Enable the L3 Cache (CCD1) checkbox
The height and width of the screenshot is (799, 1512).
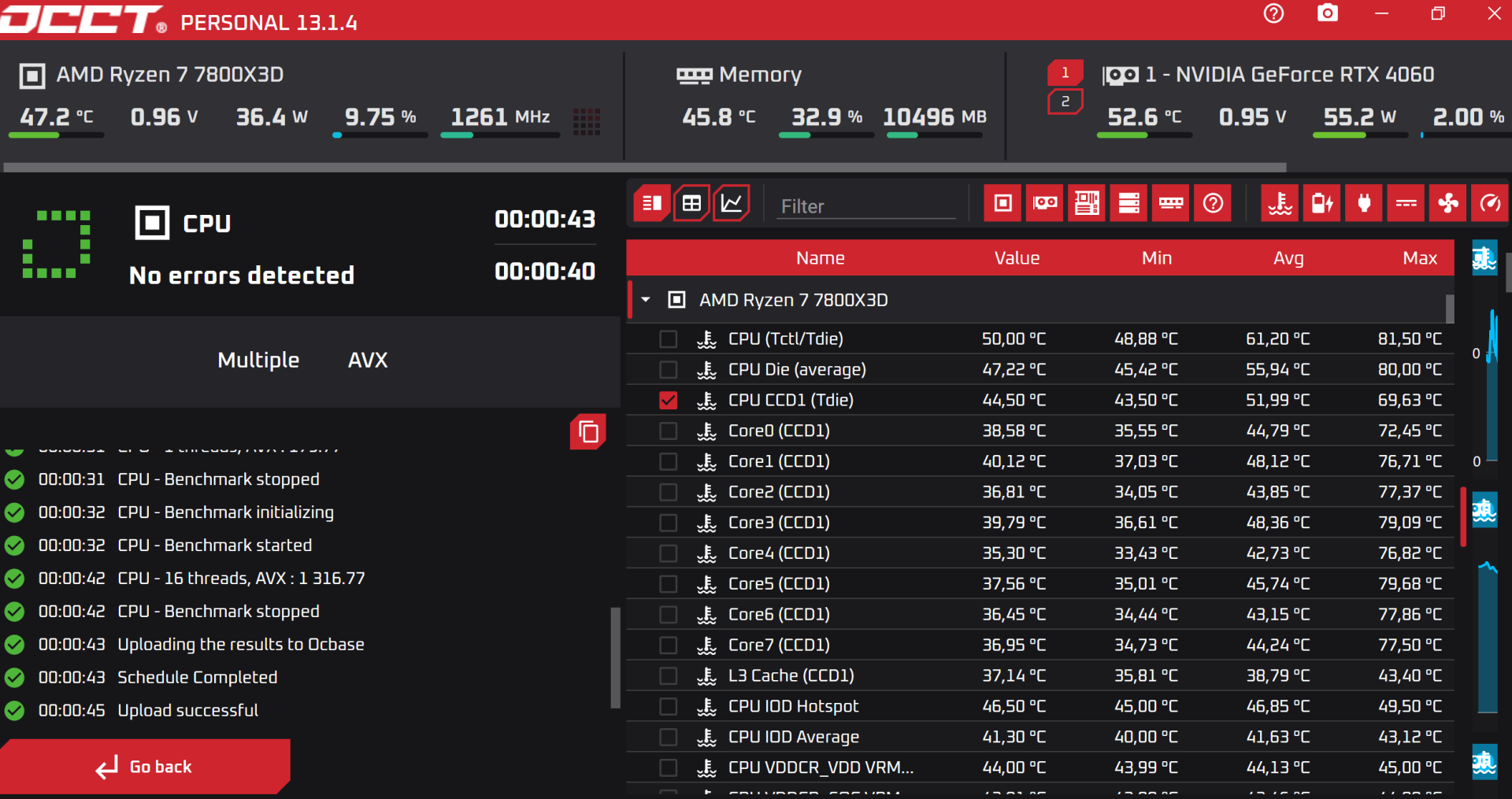(669, 676)
